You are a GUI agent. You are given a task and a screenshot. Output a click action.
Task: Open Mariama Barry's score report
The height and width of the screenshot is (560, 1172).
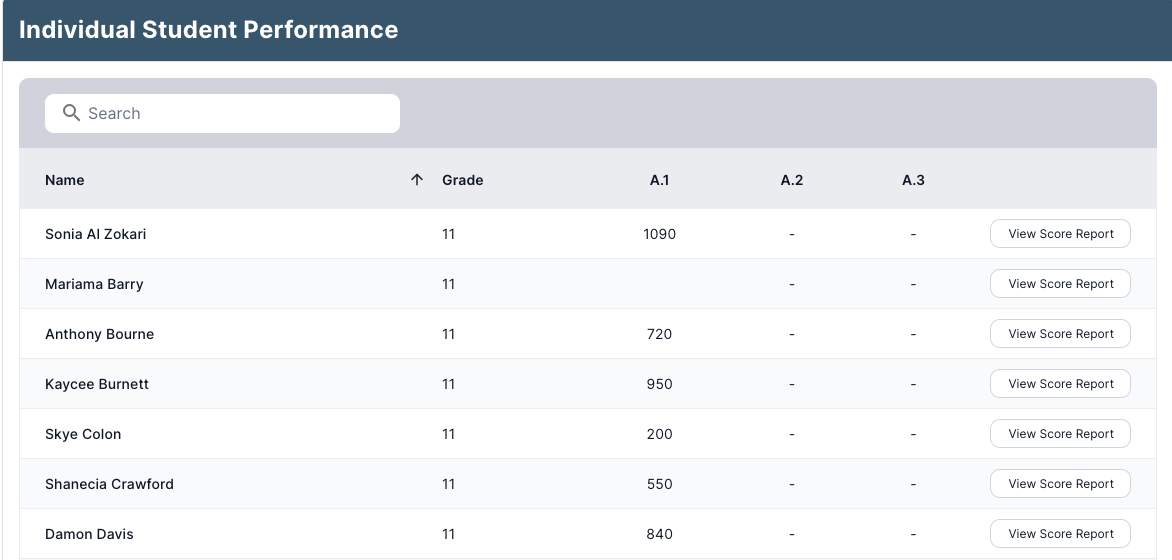(1060, 284)
